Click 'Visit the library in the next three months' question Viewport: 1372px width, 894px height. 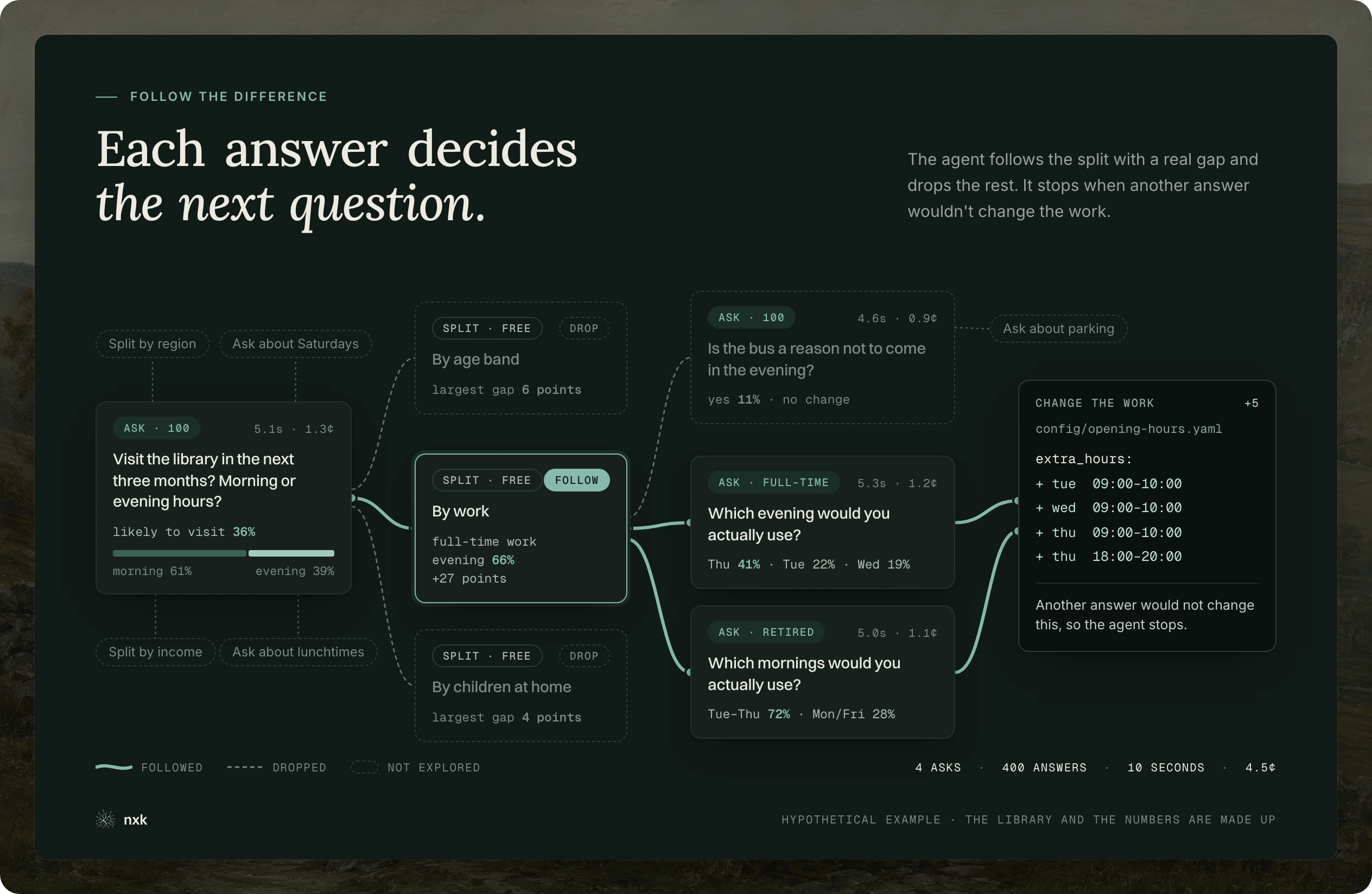(x=204, y=480)
